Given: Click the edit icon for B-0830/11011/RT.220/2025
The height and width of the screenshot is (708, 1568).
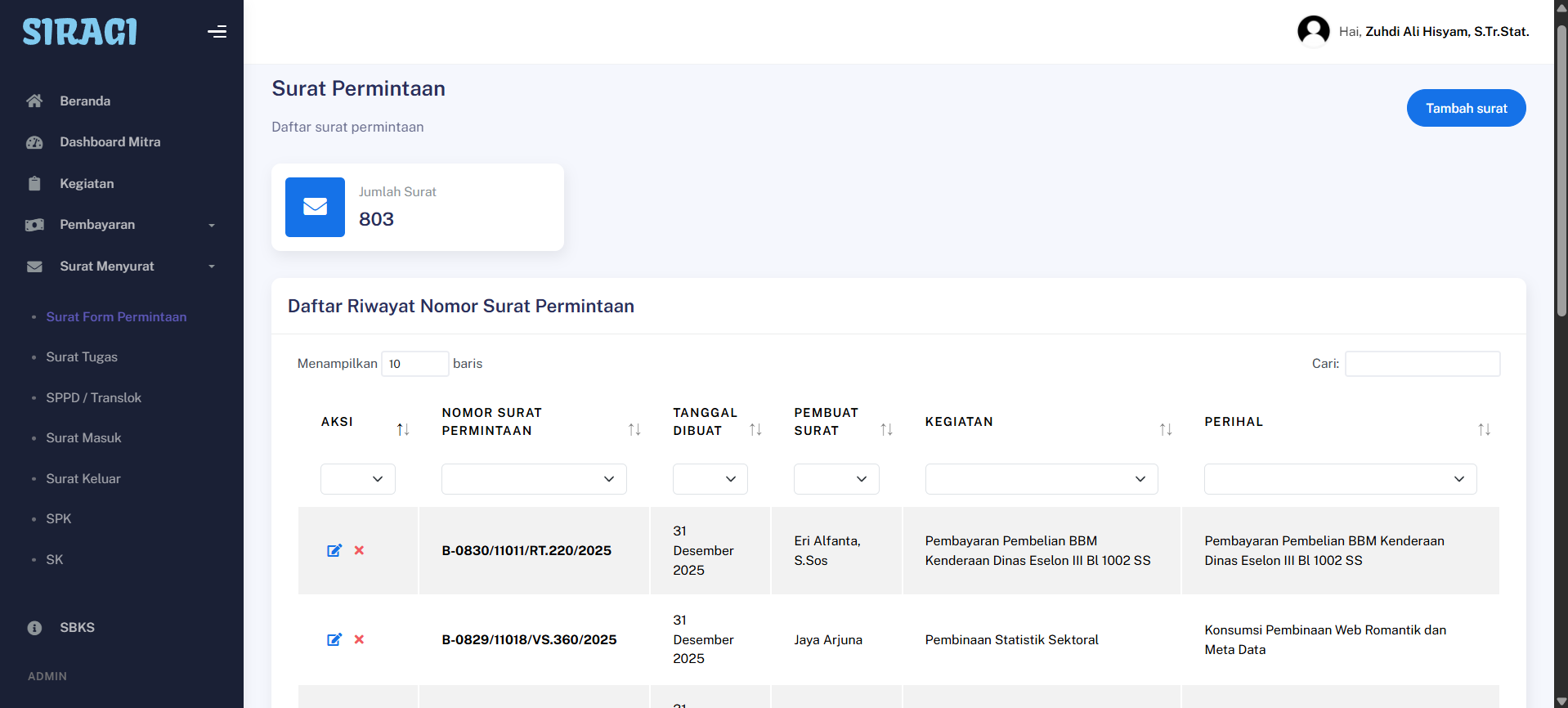Looking at the screenshot, I should (334, 550).
